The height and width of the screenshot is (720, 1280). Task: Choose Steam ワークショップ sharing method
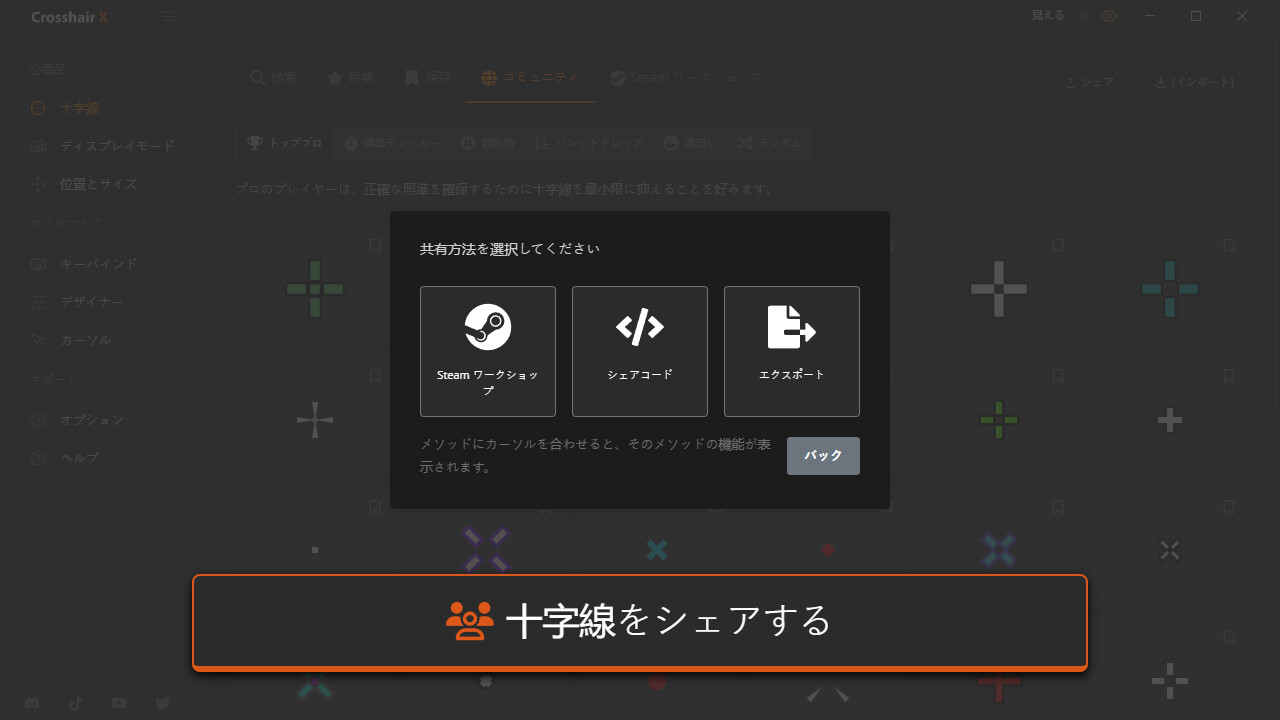tap(488, 351)
